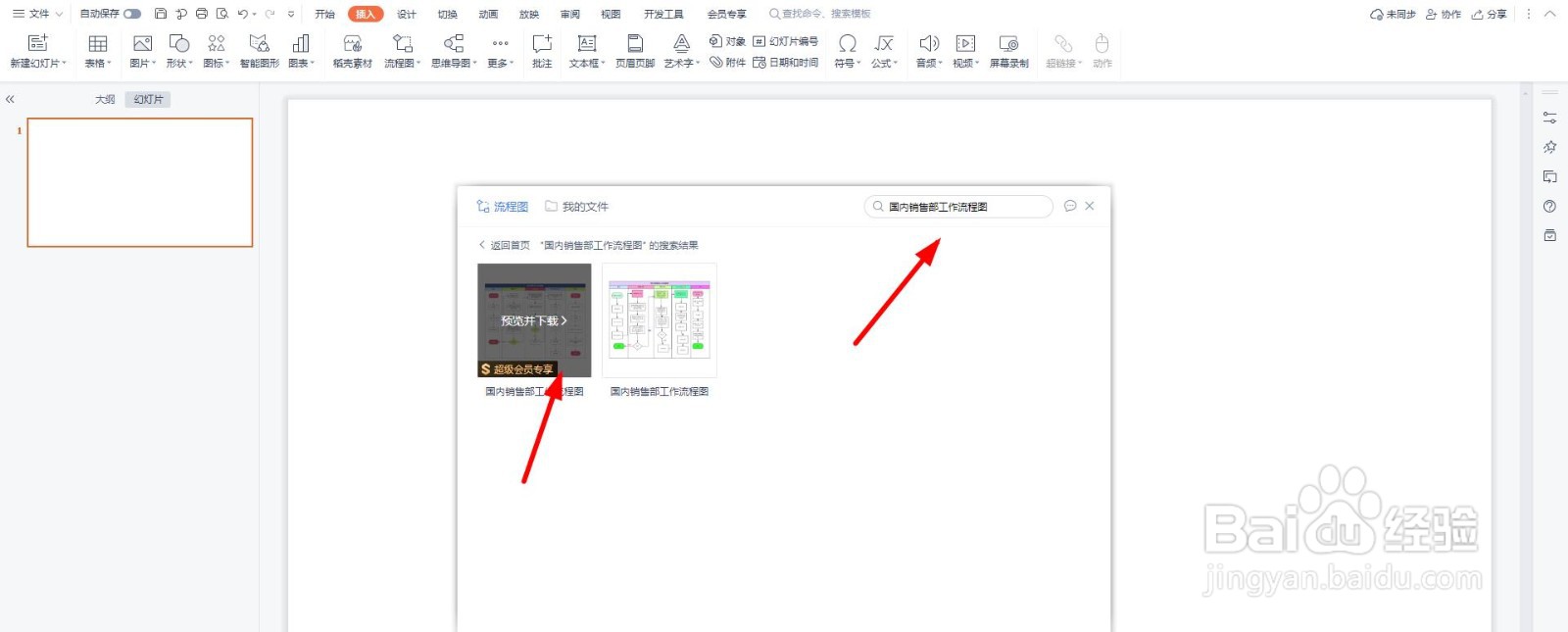Collapse the slide panel with double chevron

tap(10, 99)
